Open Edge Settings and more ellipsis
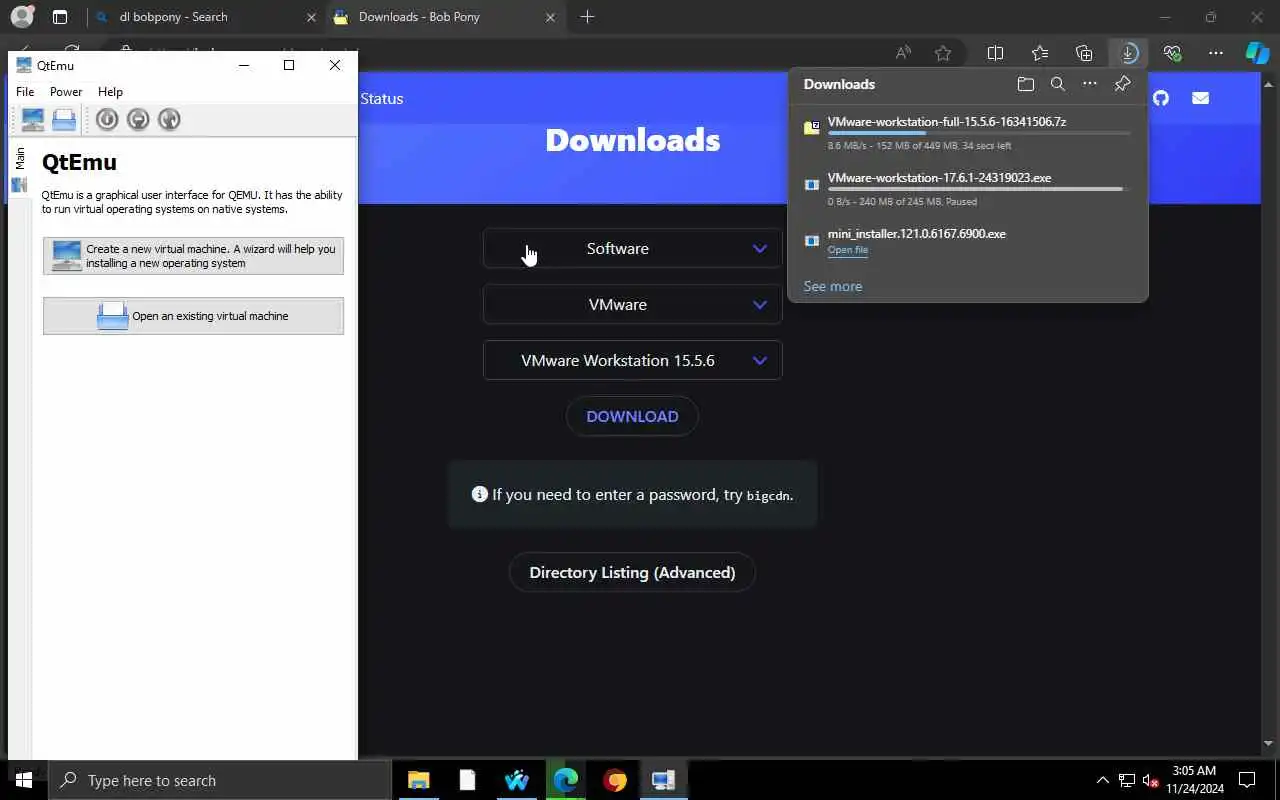The height and width of the screenshot is (800, 1280). coord(1216,53)
